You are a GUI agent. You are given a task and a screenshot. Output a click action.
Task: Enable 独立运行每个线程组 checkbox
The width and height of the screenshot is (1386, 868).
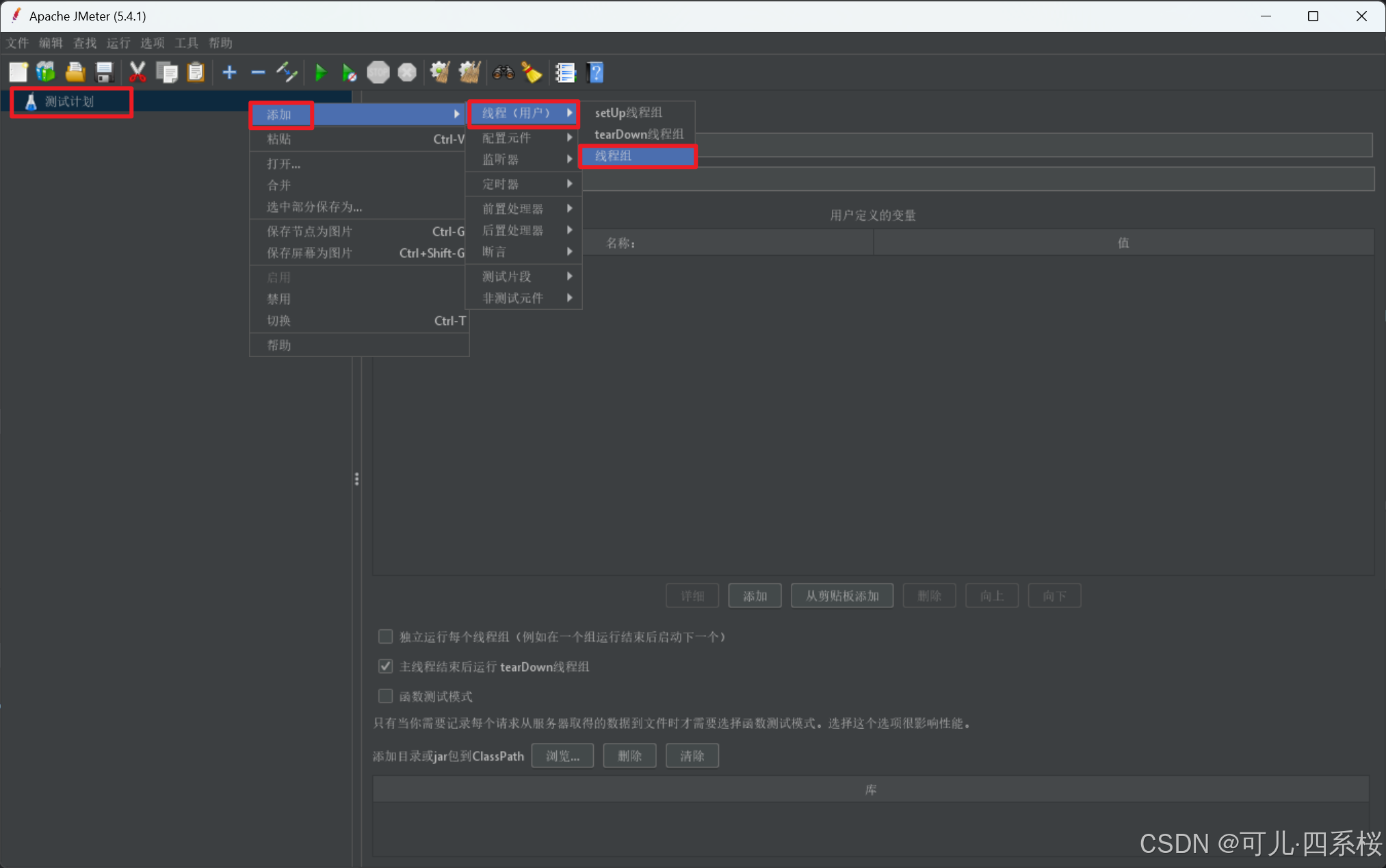pyautogui.click(x=386, y=637)
